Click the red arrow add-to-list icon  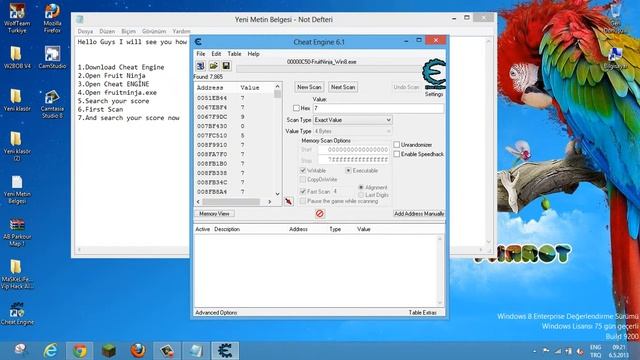point(289,201)
